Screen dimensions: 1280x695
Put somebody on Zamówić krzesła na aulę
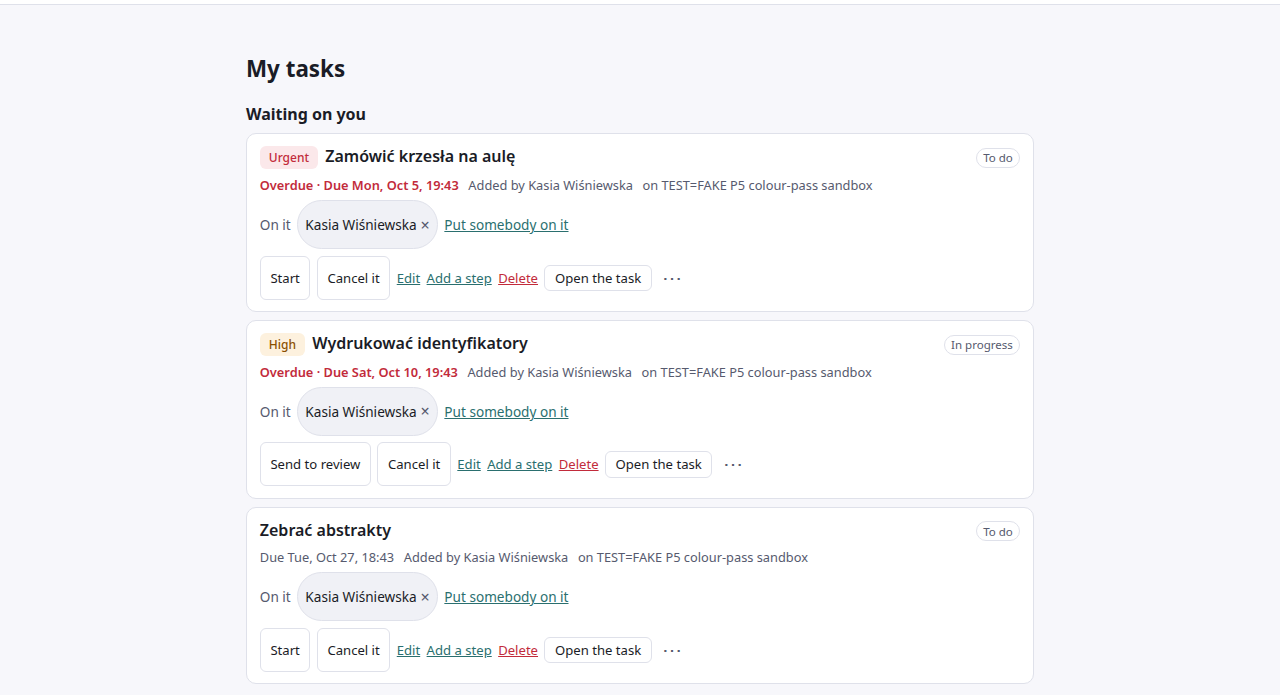[x=506, y=225]
